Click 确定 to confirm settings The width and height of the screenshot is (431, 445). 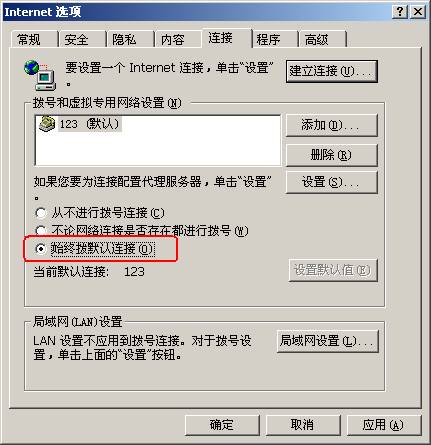pyautogui.click(x=222, y=425)
